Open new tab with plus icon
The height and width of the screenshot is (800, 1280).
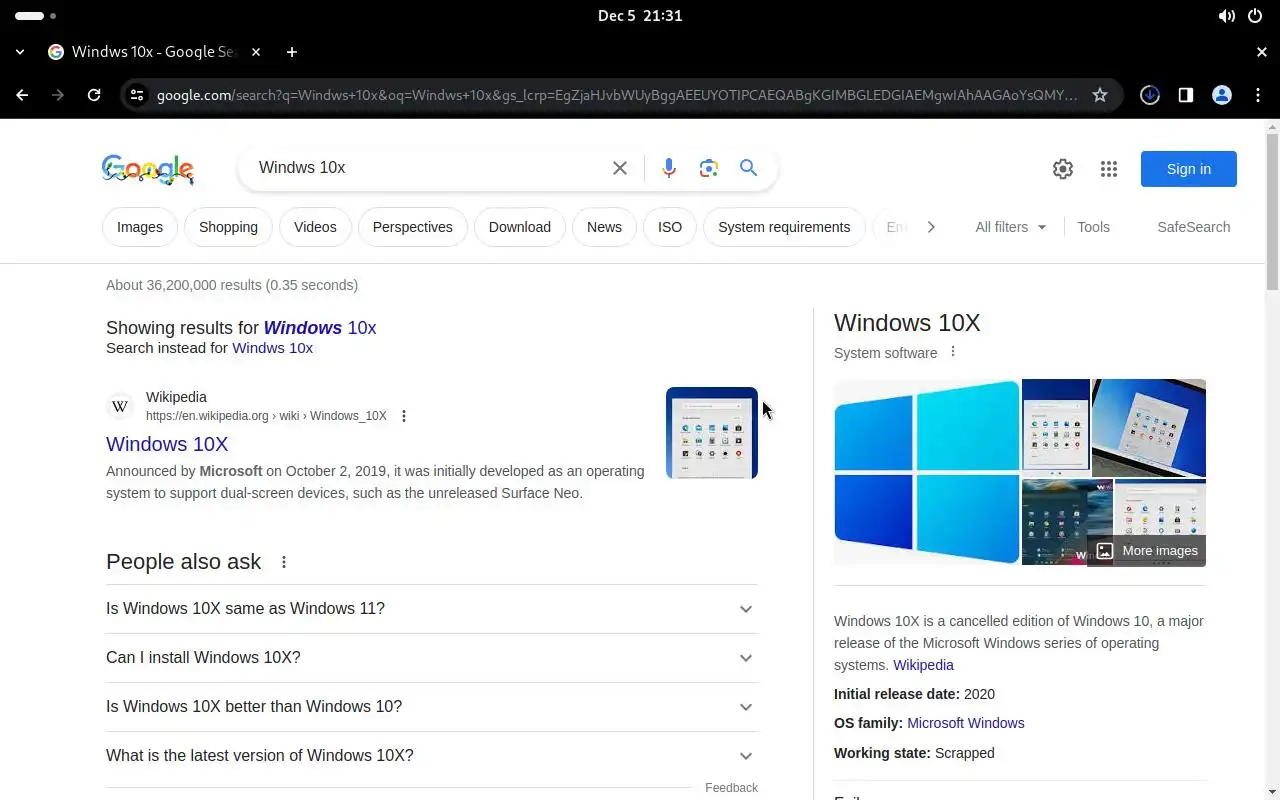click(292, 52)
